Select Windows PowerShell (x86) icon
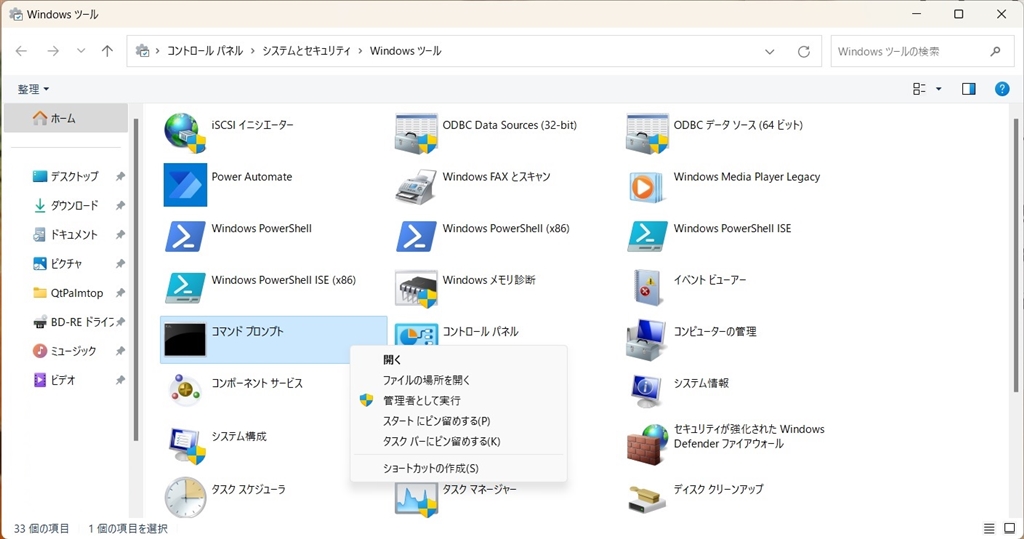1024x539 pixels. pyautogui.click(x=416, y=237)
